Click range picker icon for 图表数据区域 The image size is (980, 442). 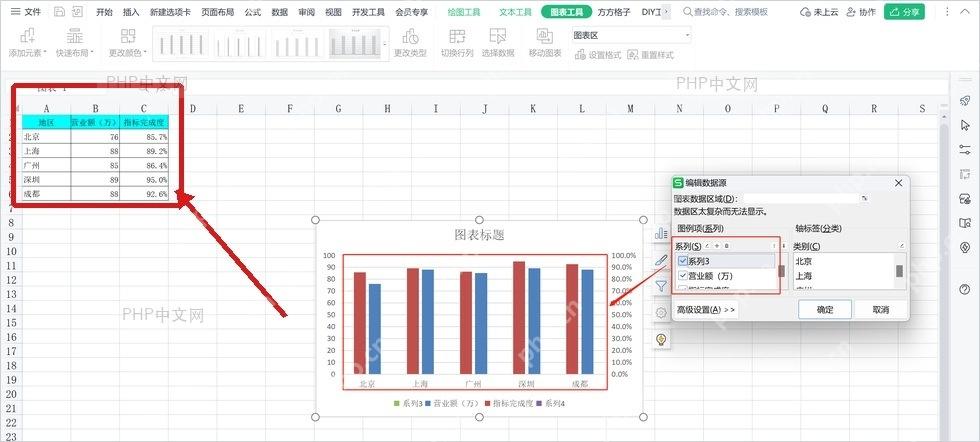coord(864,198)
